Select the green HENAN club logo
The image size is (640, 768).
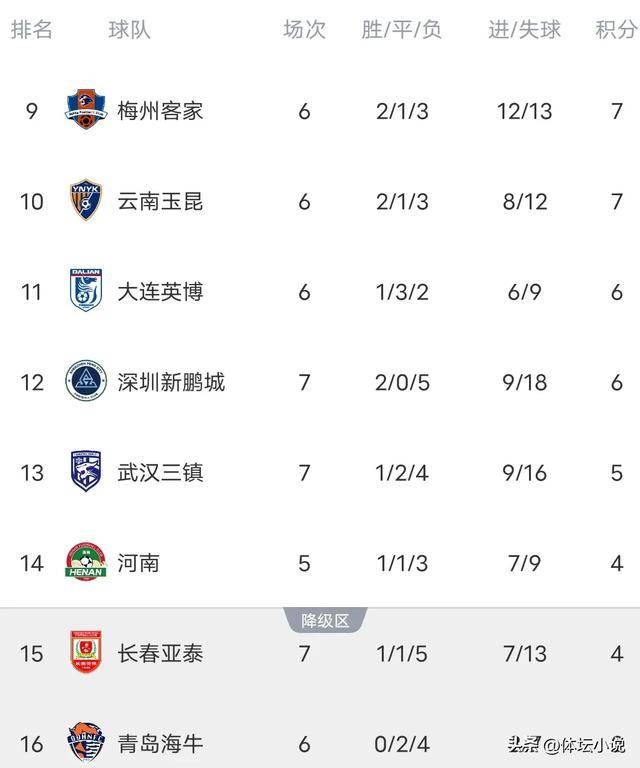point(86,562)
